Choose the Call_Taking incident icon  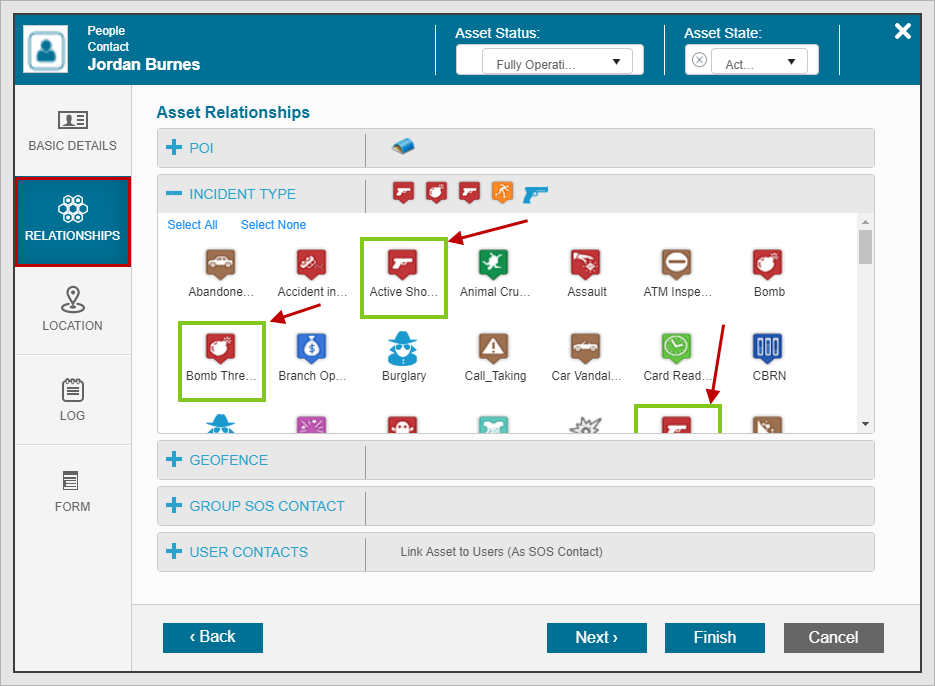point(494,348)
